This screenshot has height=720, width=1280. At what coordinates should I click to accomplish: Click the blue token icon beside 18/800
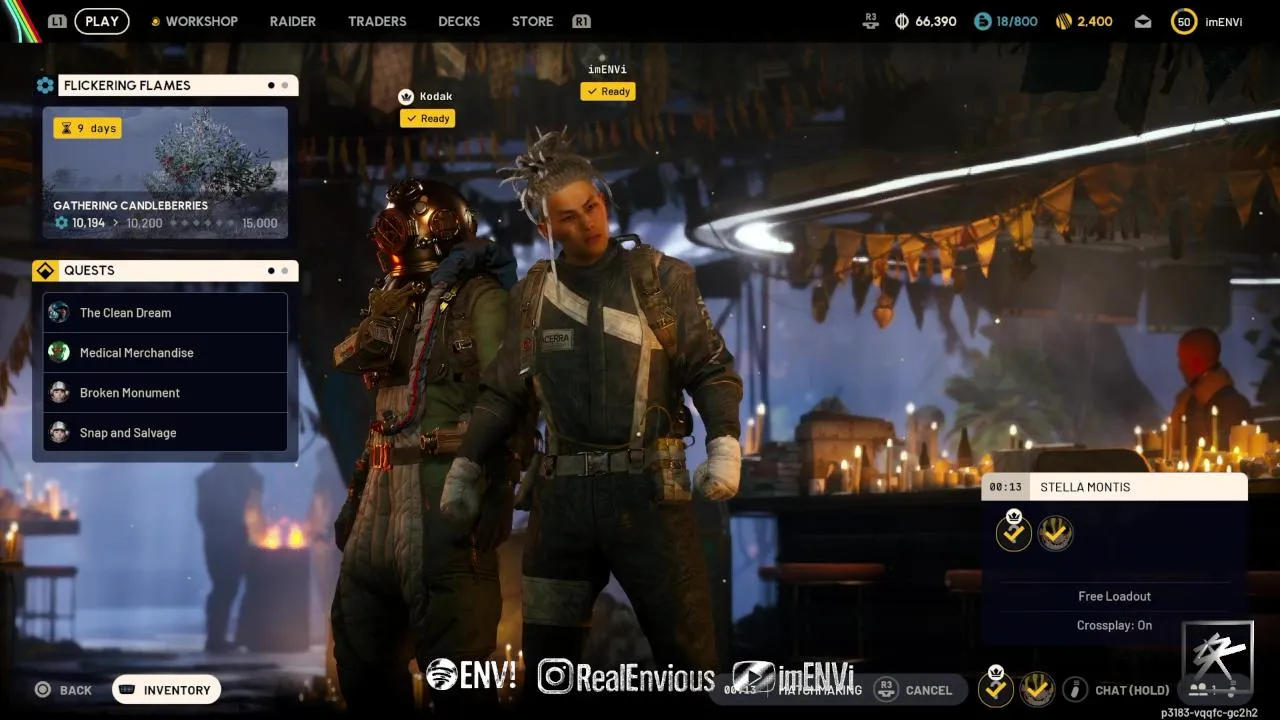(x=982, y=21)
